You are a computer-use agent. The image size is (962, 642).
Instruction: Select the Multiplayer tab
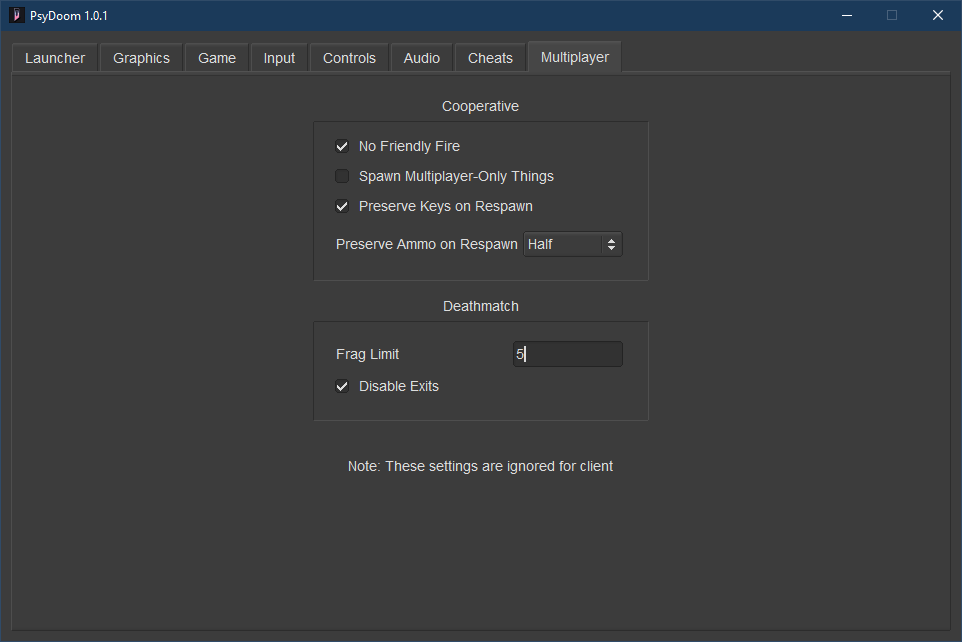[575, 57]
